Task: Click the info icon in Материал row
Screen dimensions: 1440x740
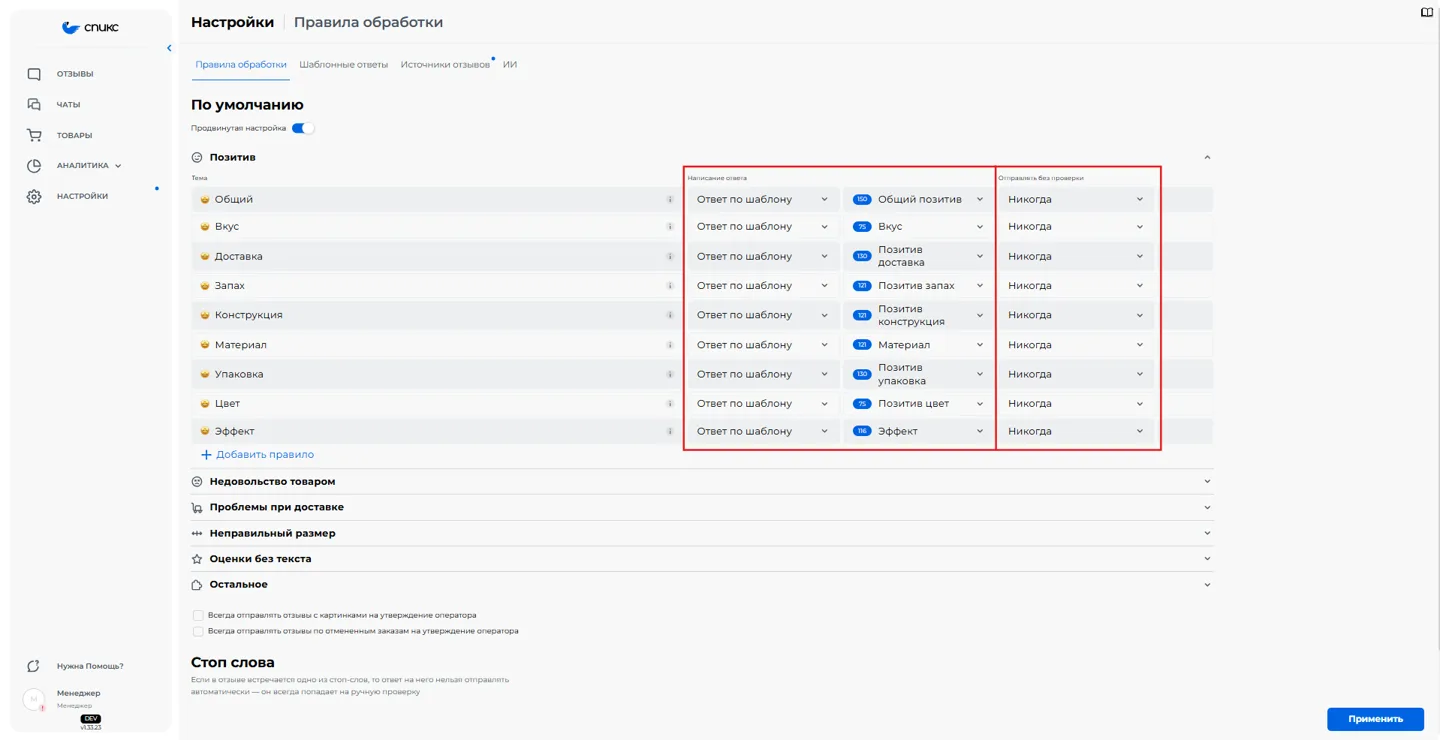Action: [670, 344]
